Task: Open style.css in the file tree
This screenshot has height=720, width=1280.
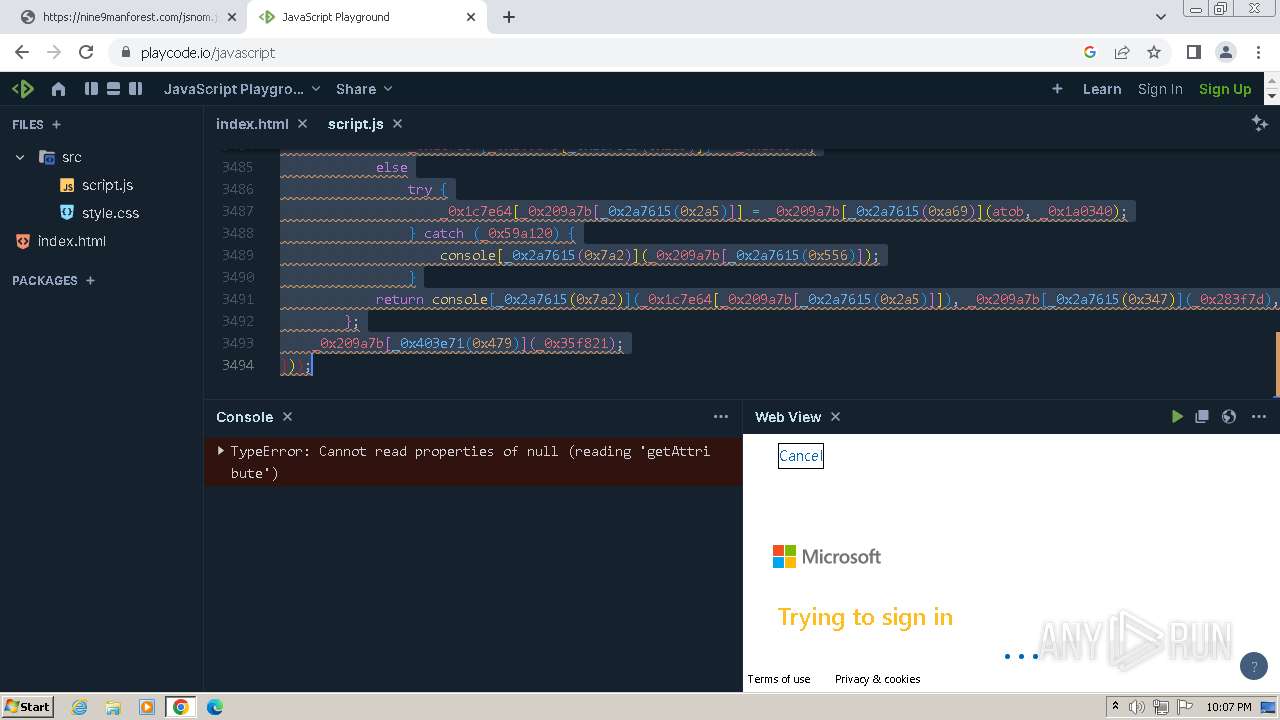Action: pos(101,213)
